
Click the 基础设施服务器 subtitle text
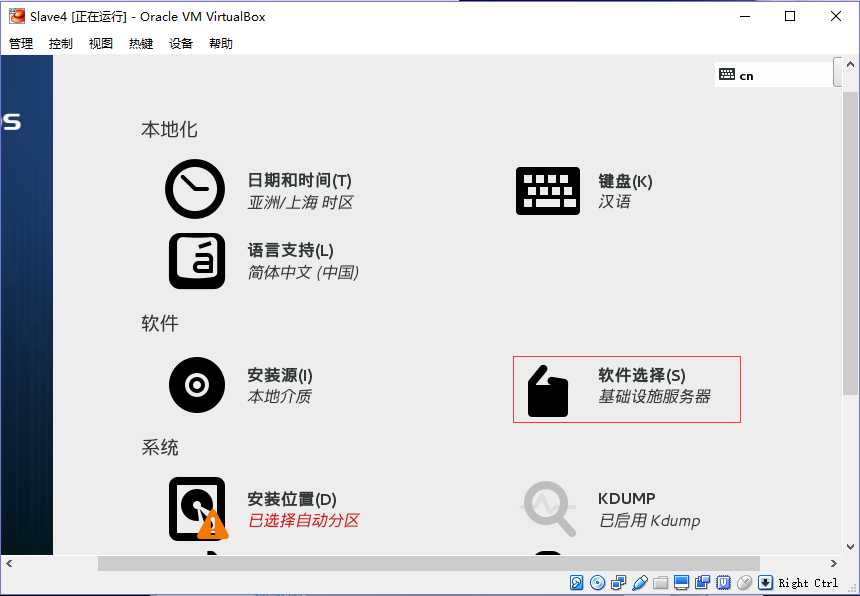pyautogui.click(x=654, y=396)
